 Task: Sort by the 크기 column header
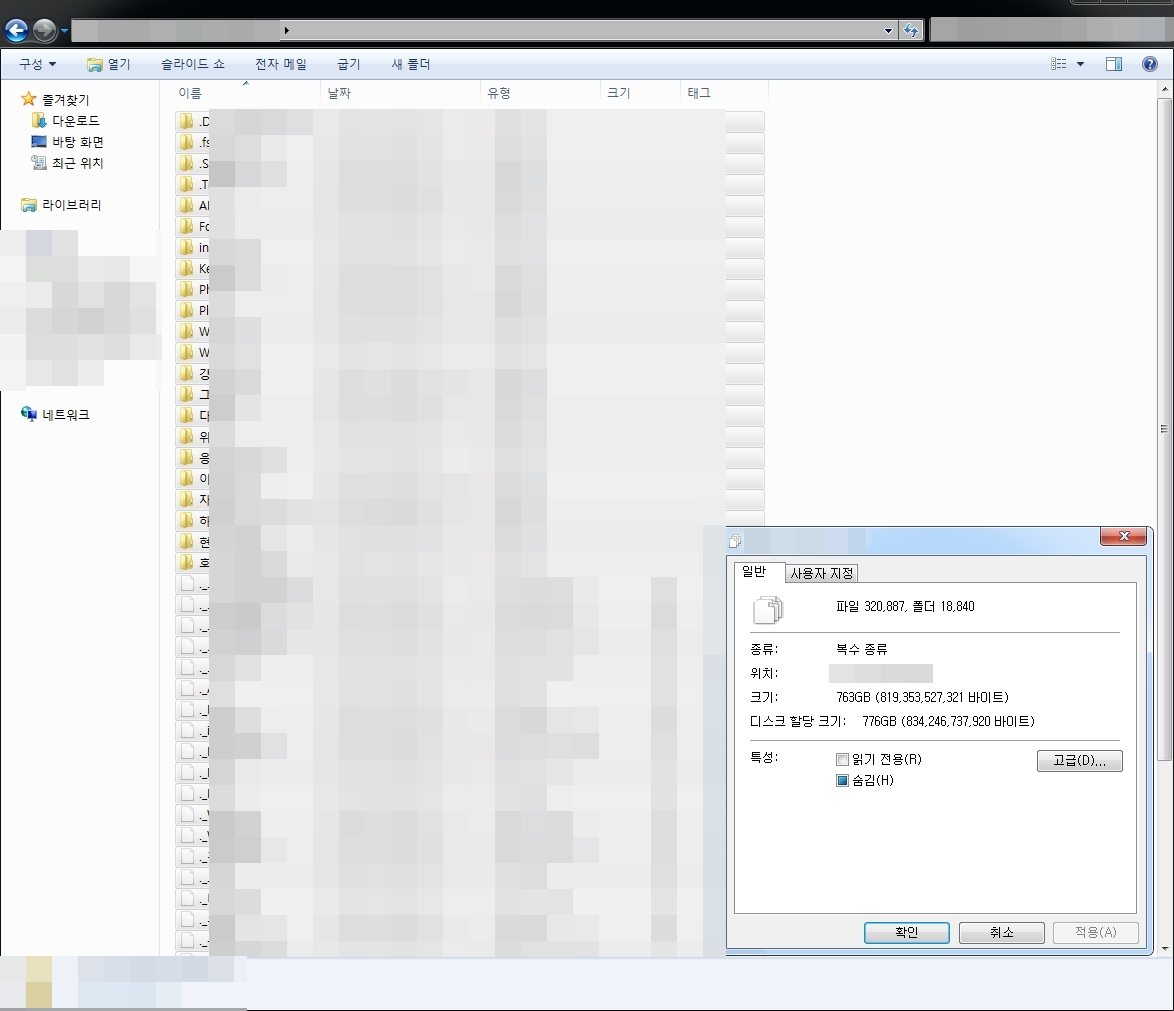pos(641,93)
